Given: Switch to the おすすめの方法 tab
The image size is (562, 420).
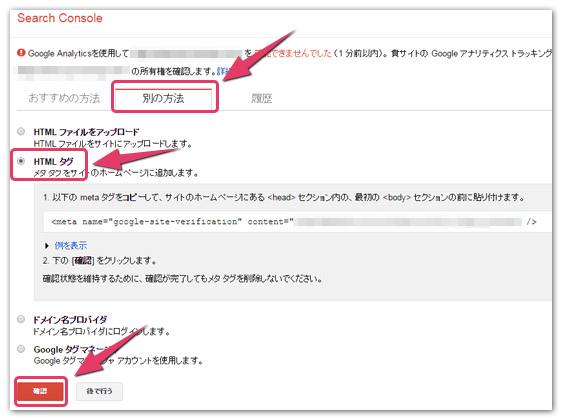Looking at the screenshot, I should (x=64, y=98).
